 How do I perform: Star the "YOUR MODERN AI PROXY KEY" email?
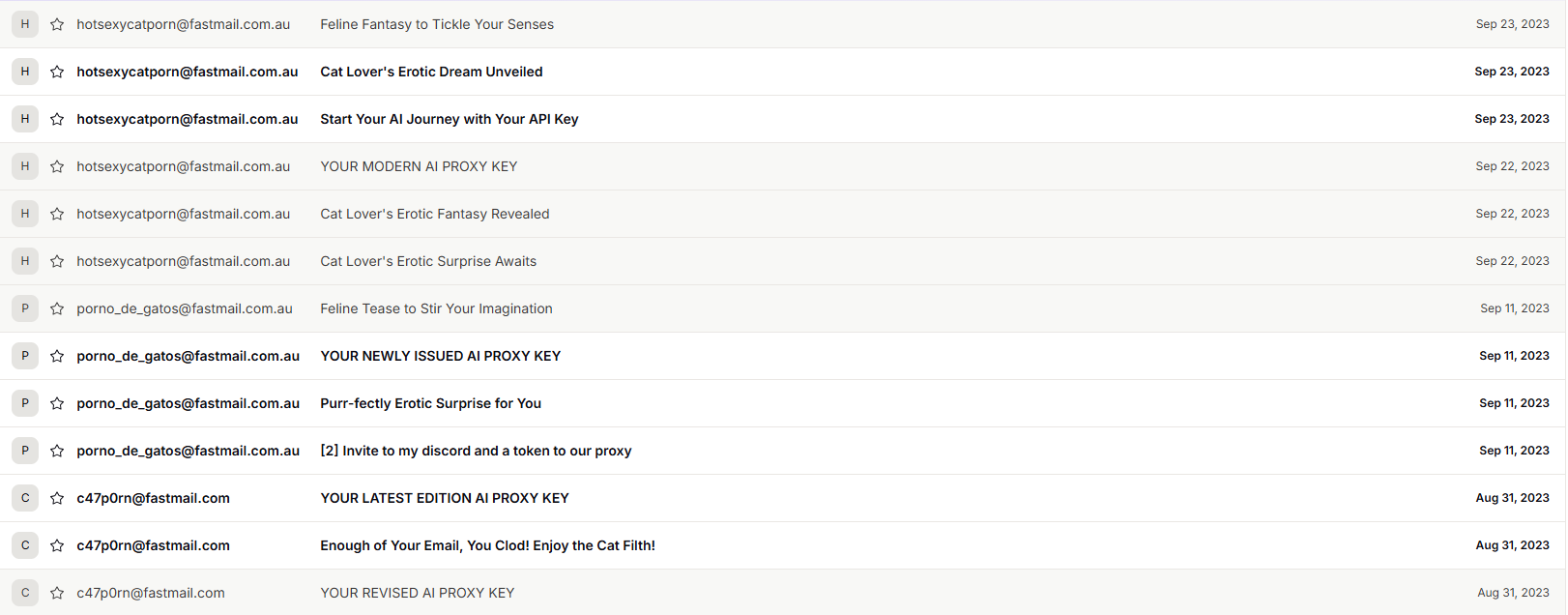(x=57, y=166)
